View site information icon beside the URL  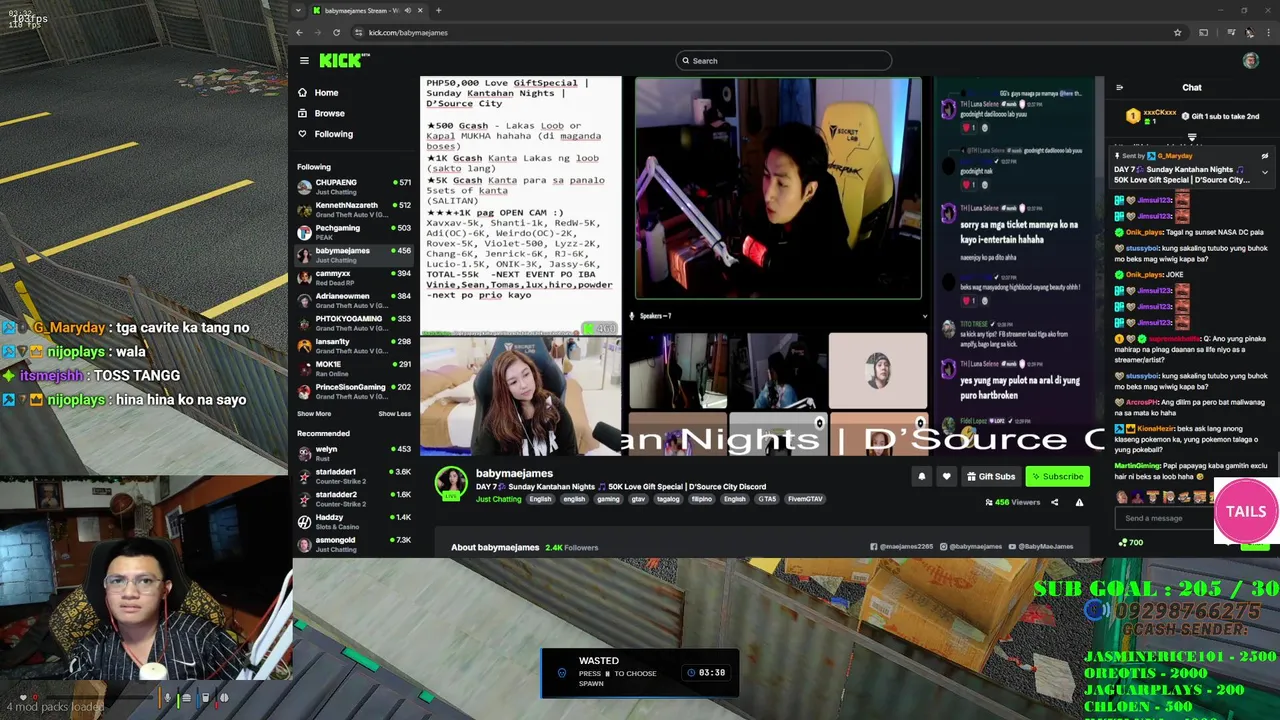(358, 32)
